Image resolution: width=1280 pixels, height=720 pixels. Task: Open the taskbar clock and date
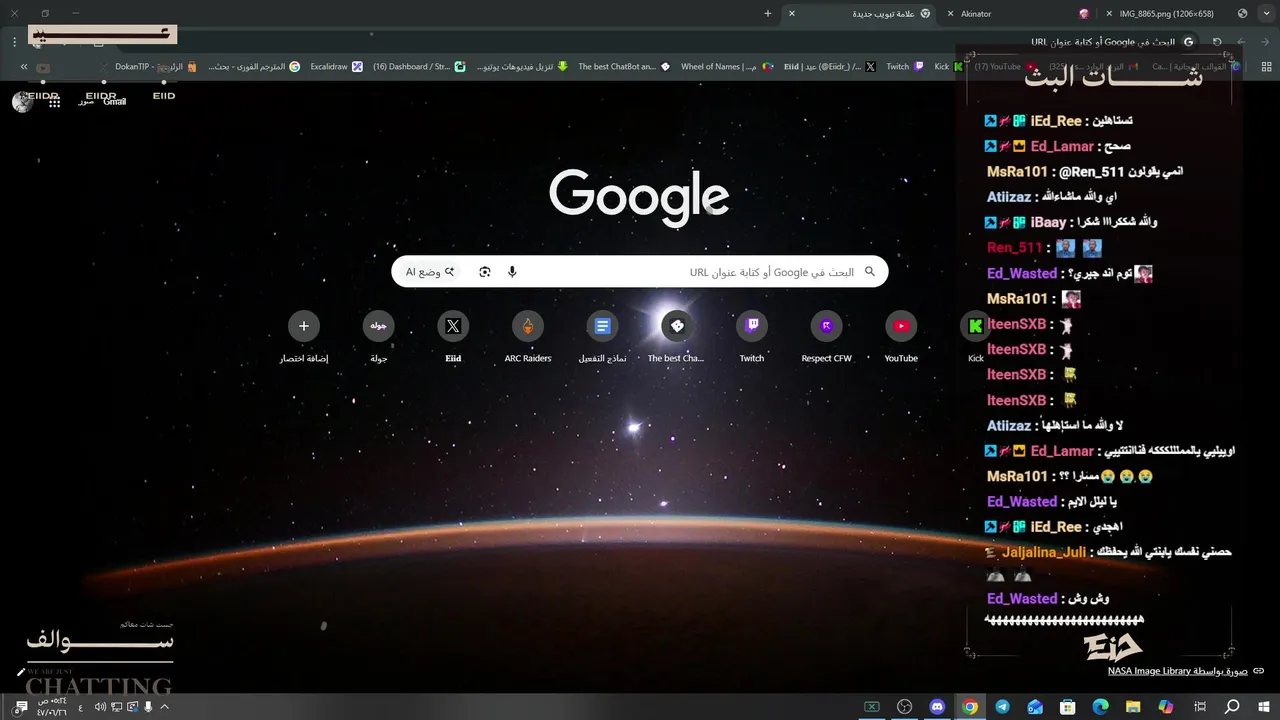pos(51,707)
